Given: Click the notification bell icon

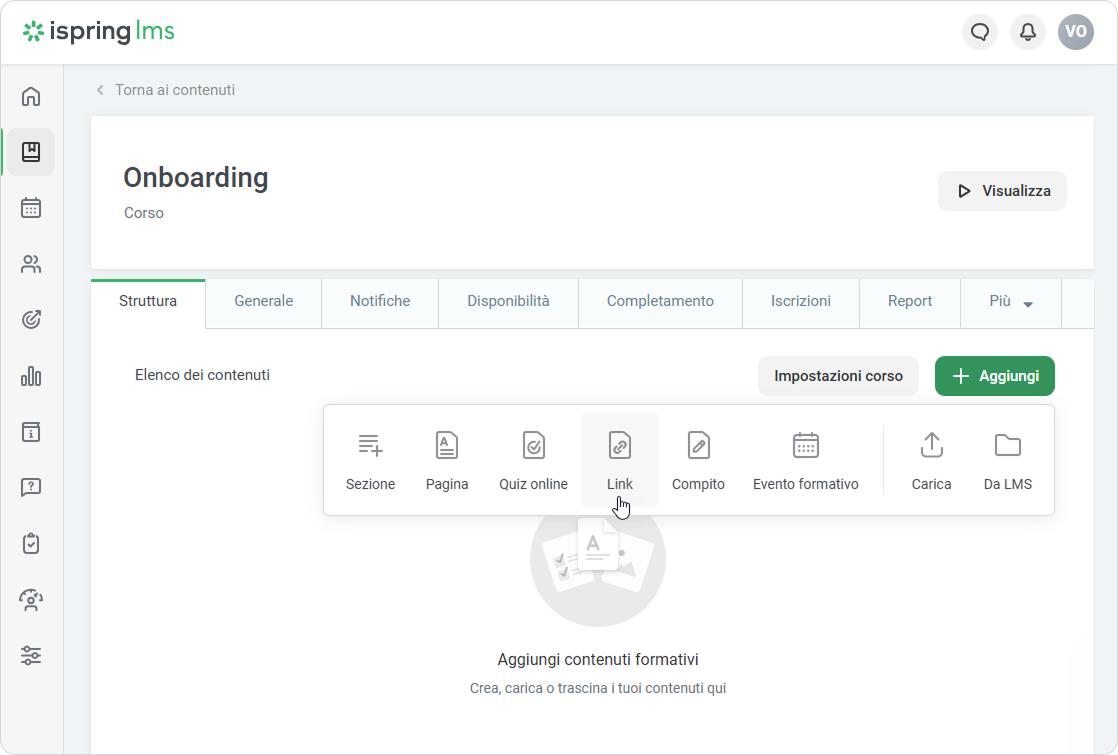Looking at the screenshot, I should coord(1027,32).
